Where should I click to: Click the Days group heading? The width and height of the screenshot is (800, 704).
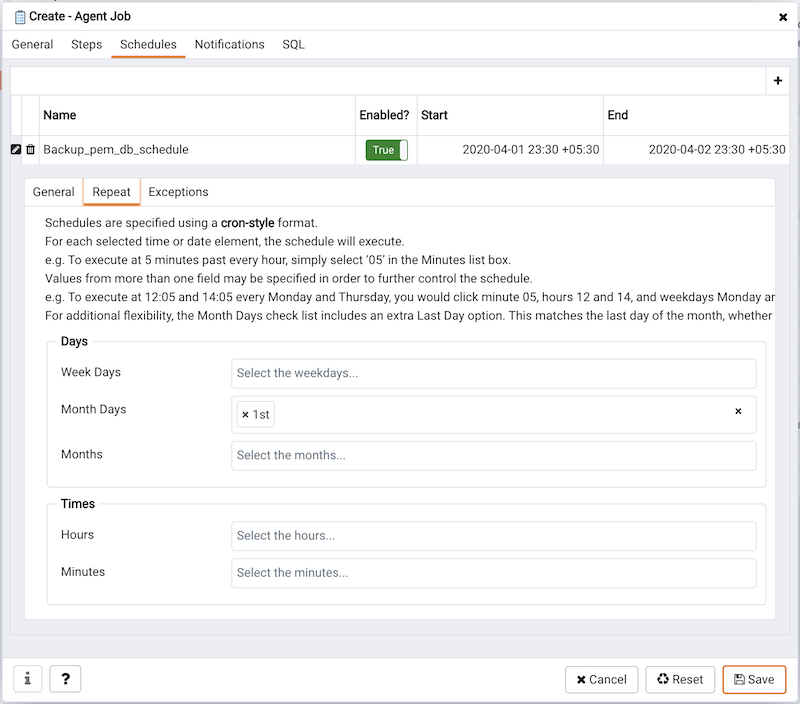coord(74,341)
